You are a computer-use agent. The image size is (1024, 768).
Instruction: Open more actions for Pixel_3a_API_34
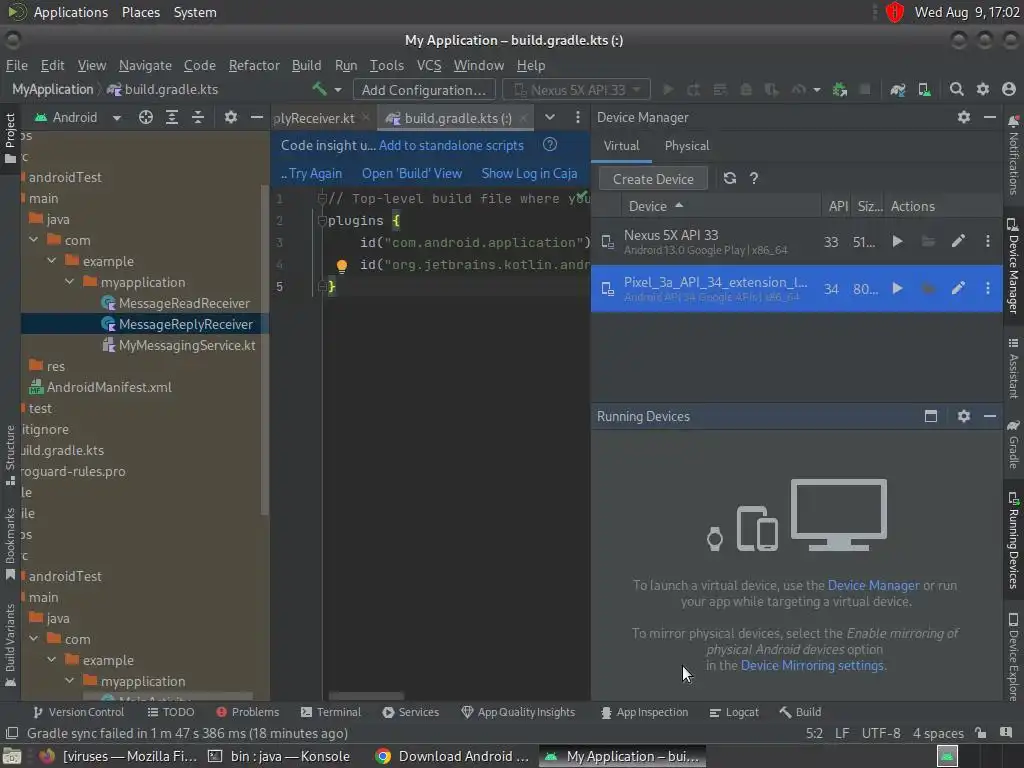987,288
